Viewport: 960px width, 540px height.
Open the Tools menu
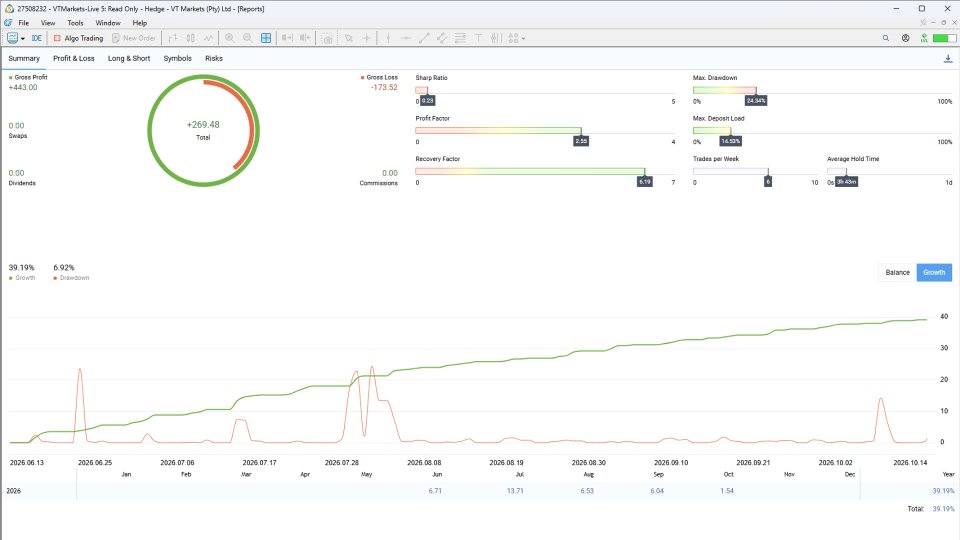click(75, 23)
